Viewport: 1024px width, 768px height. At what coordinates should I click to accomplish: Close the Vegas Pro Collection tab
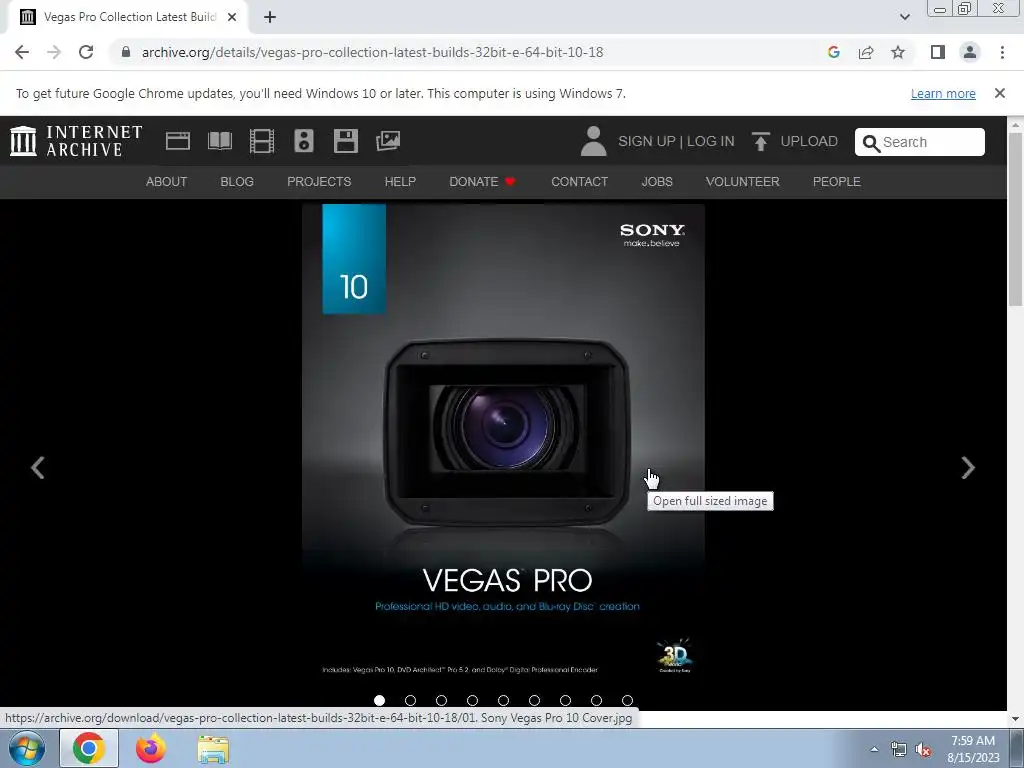pos(232,18)
